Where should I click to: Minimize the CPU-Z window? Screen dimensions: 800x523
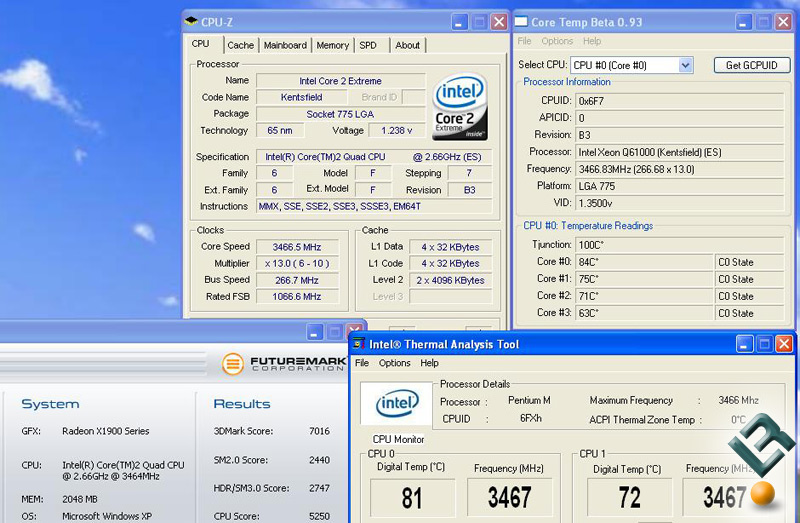(x=459, y=22)
